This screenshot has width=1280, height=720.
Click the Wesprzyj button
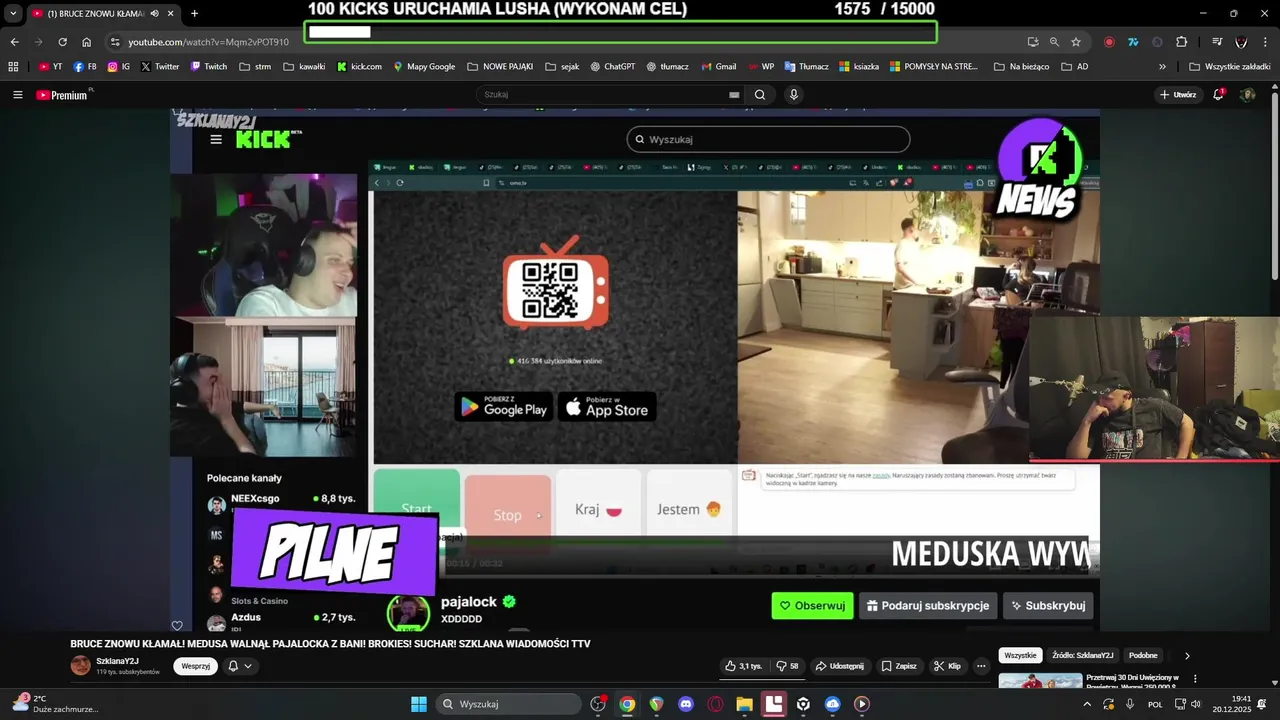(195, 666)
